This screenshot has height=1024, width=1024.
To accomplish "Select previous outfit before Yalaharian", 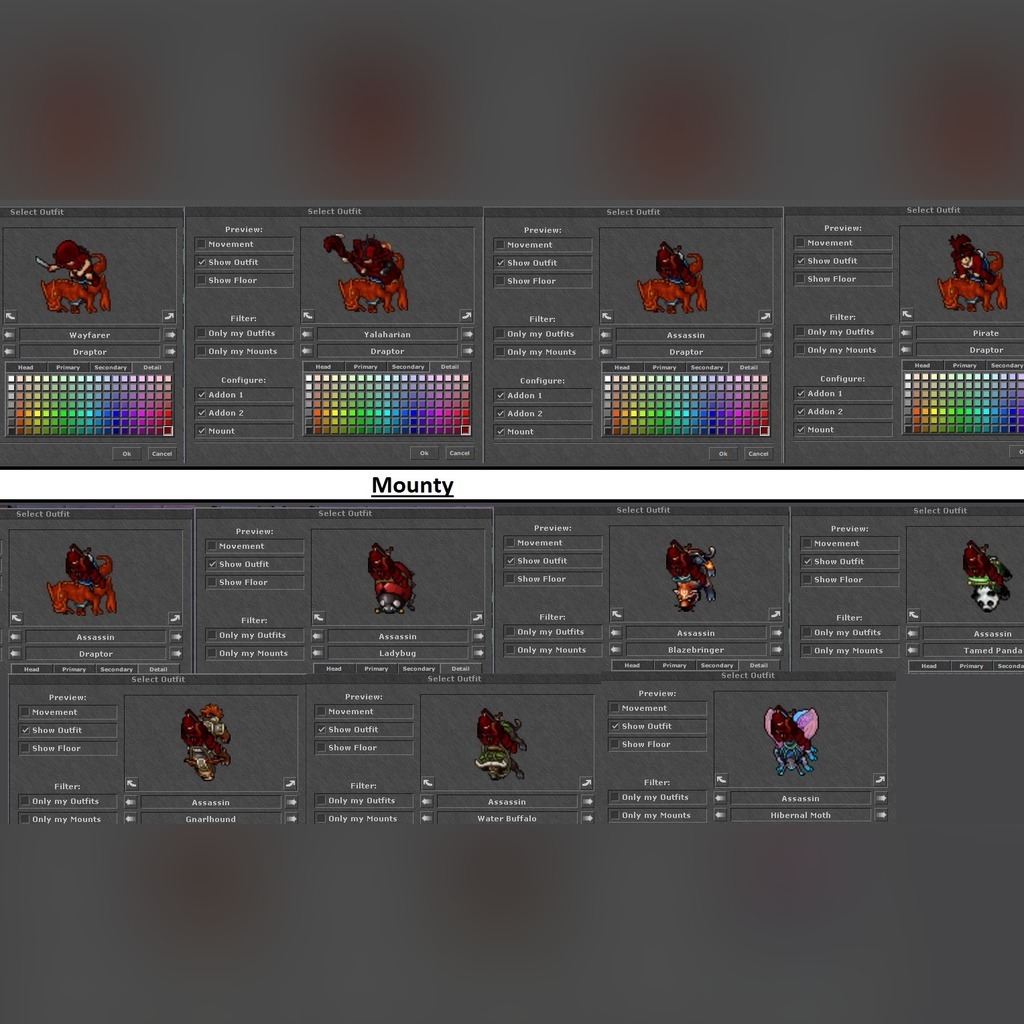I will 307,334.
